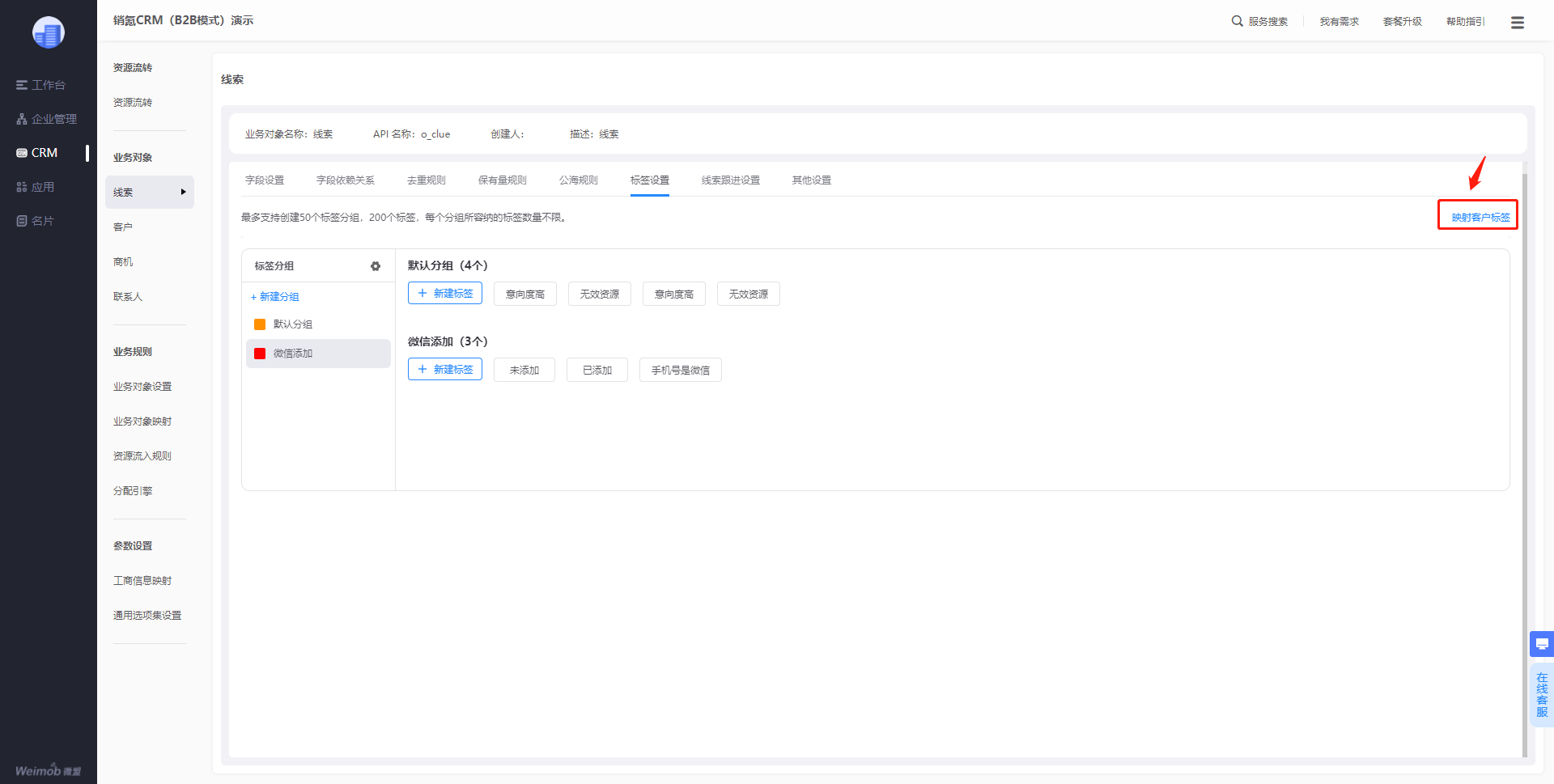
Task: Click the API 名称 o_clue value
Action: click(x=435, y=134)
